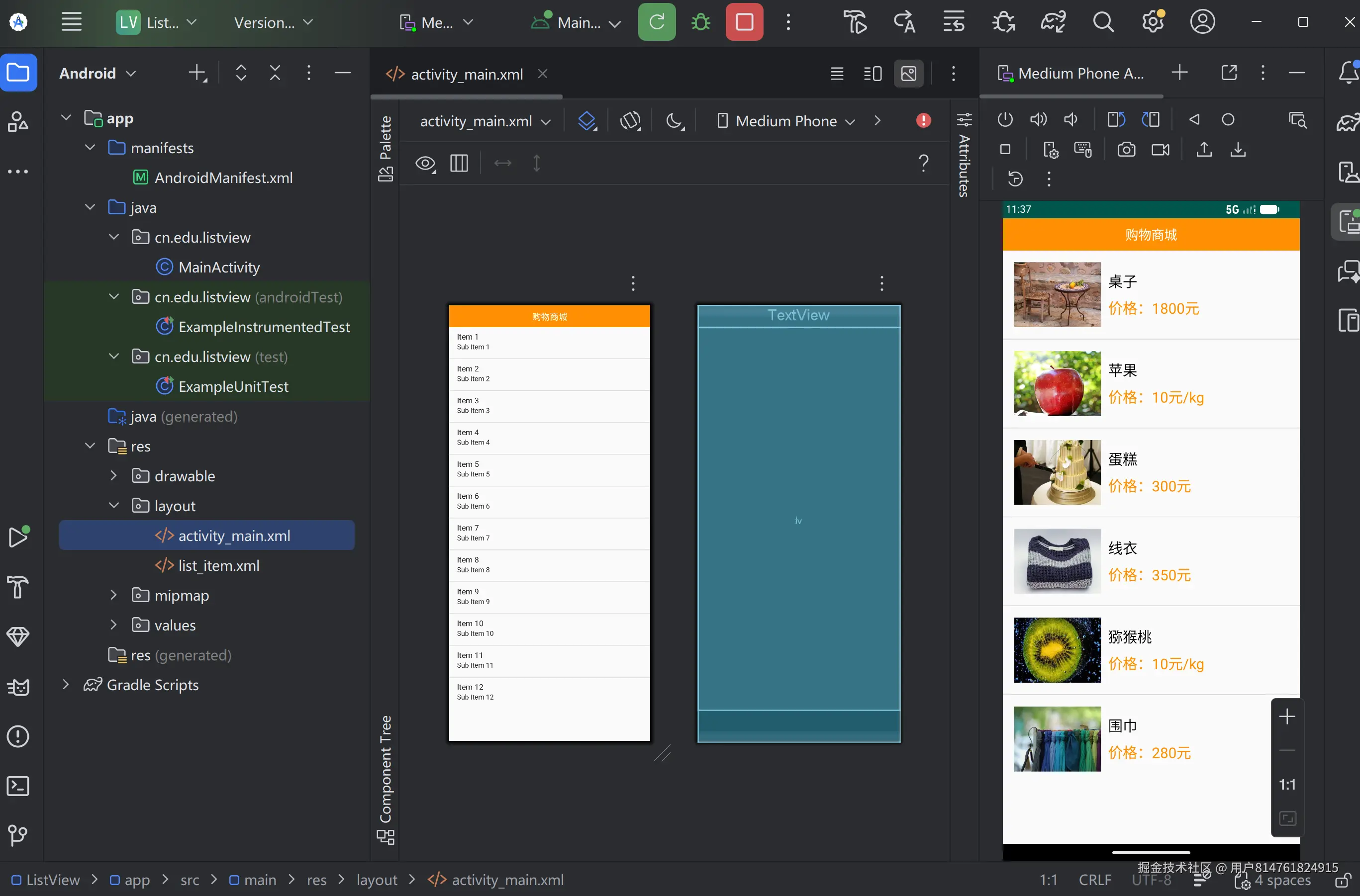Click the CRLF line separator status item
Image resolution: width=1360 pixels, height=896 pixels.
click(x=1095, y=880)
